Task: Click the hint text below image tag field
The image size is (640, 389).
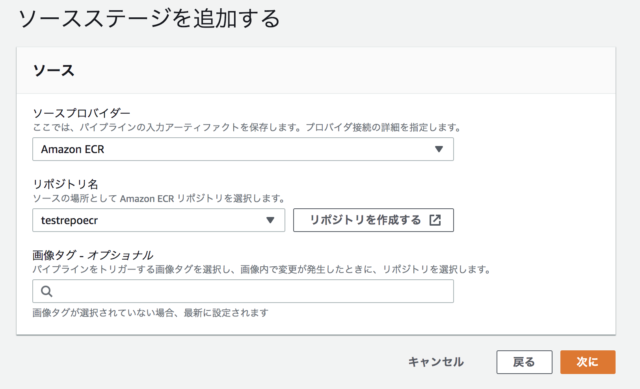Action: (x=151, y=313)
